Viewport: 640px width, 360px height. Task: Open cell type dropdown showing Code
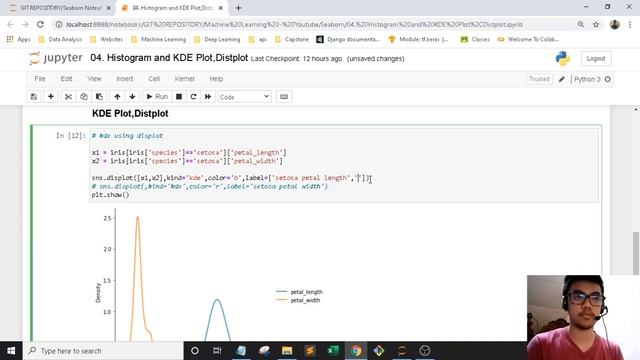244,97
